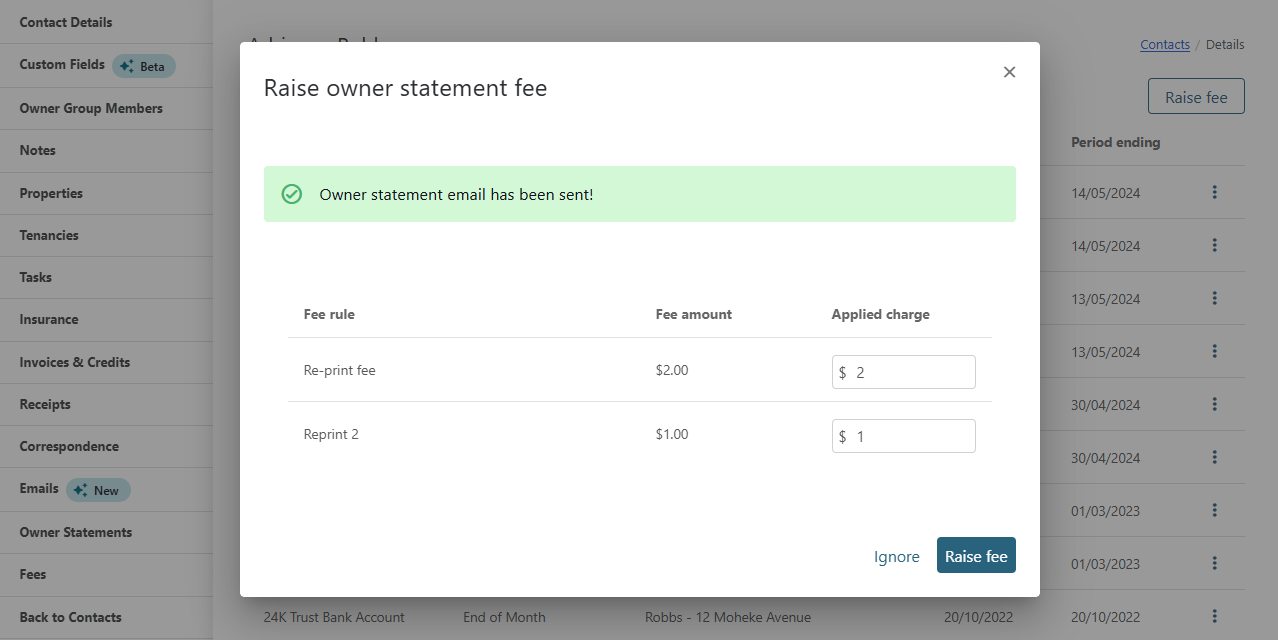Select Invoices & Credits in sidebar
Image resolution: width=1278 pixels, height=640 pixels.
coord(75,363)
